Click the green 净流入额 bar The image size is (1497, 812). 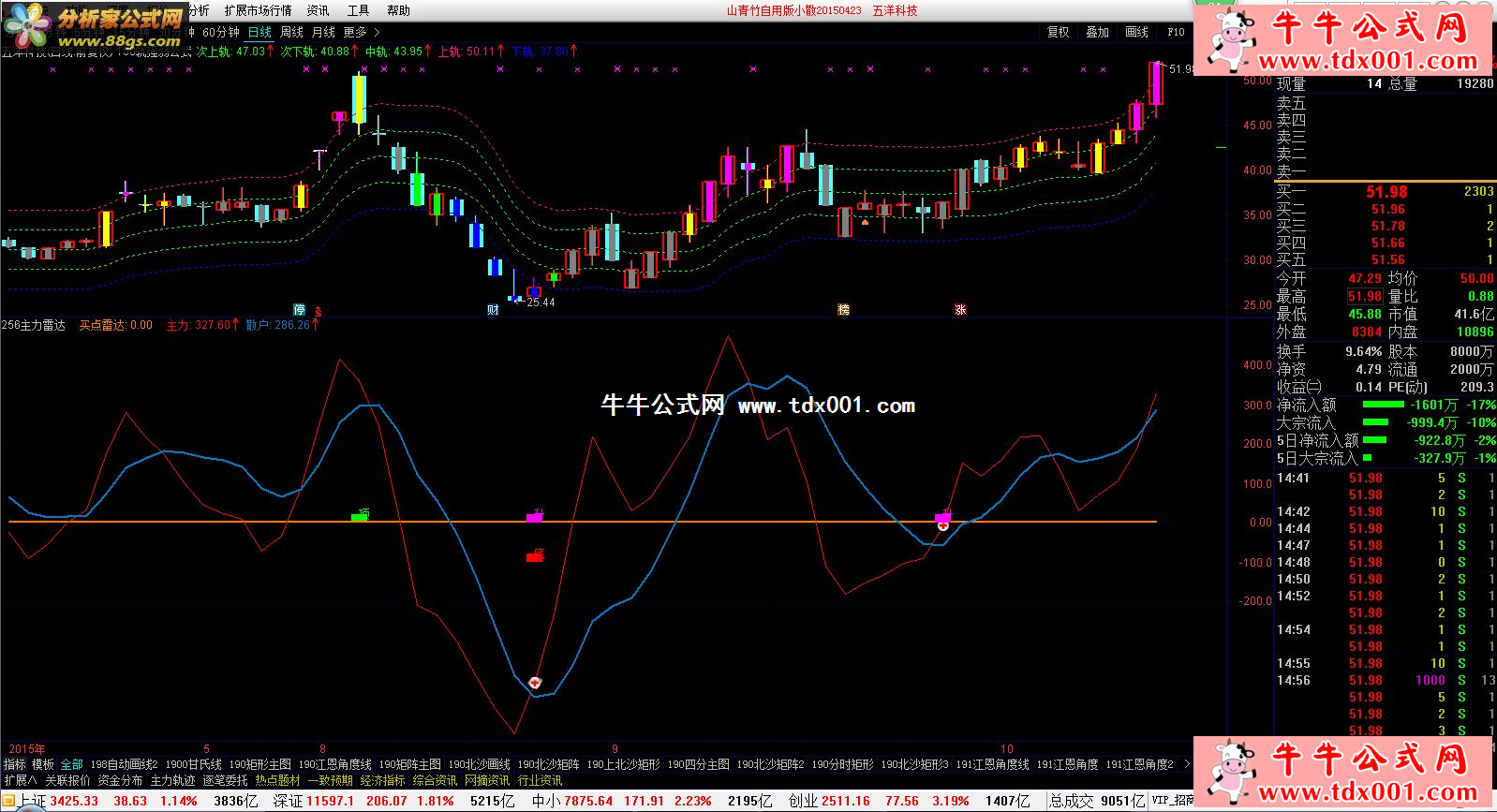tap(1382, 405)
